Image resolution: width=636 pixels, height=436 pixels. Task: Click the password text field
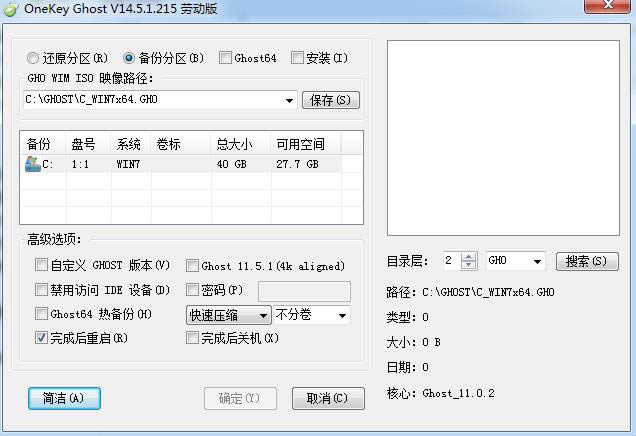point(304,291)
